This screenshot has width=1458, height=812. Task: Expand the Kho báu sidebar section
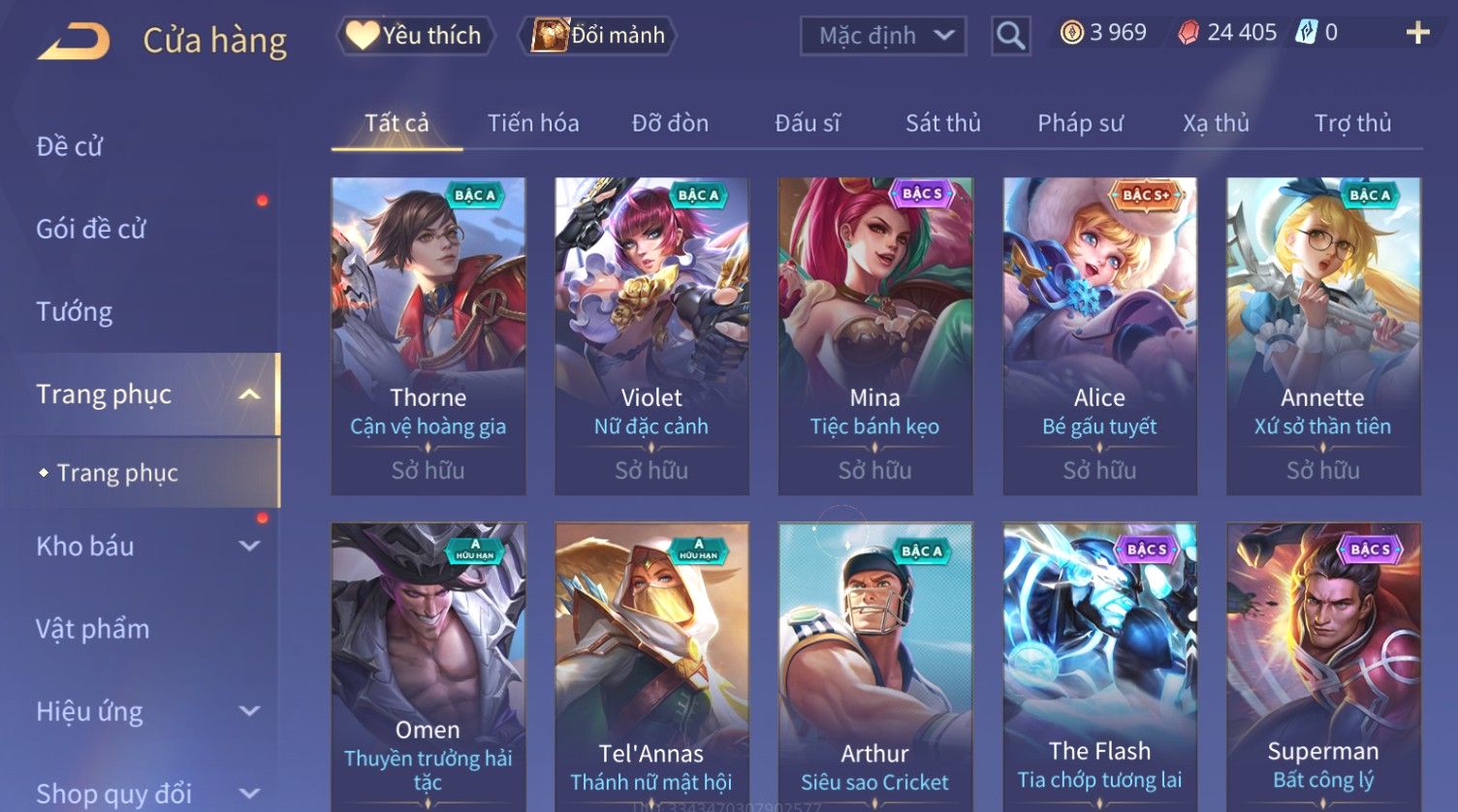tap(249, 546)
